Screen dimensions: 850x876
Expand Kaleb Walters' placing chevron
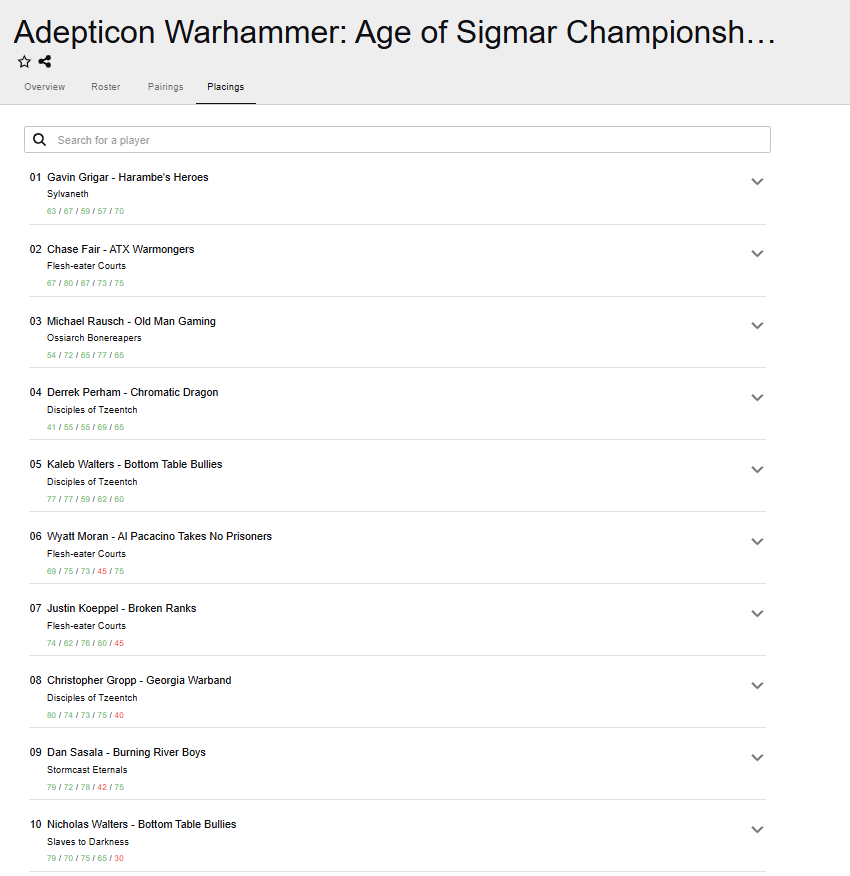pos(757,470)
